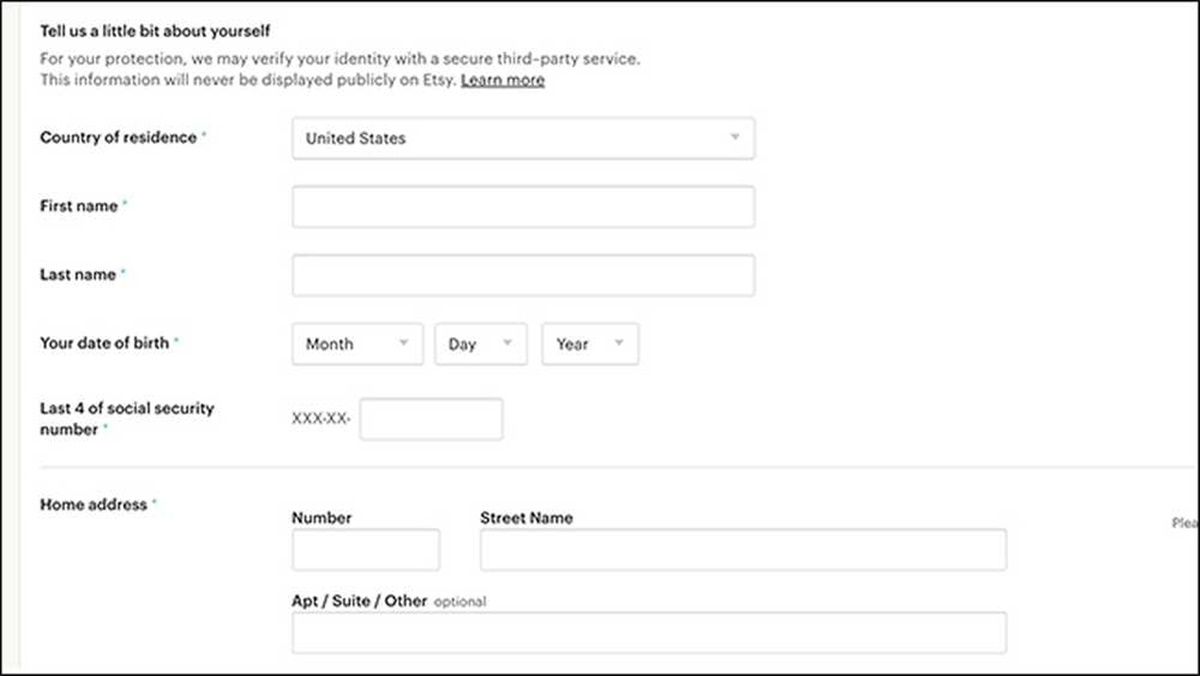Click the "Last 4 of social security" label
Image resolution: width=1200 pixels, height=676 pixels.
click(126, 409)
